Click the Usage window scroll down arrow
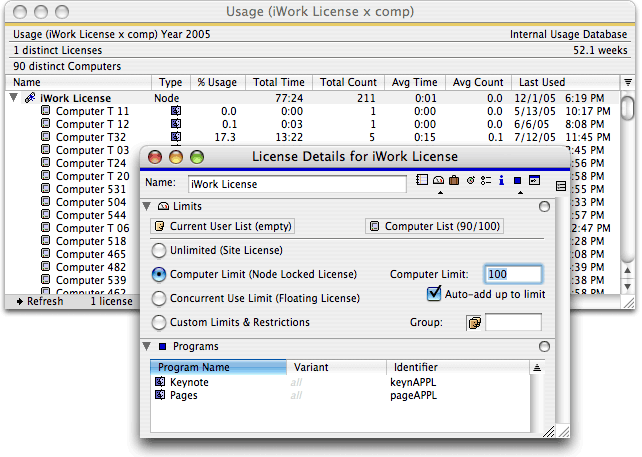 (x=627, y=286)
